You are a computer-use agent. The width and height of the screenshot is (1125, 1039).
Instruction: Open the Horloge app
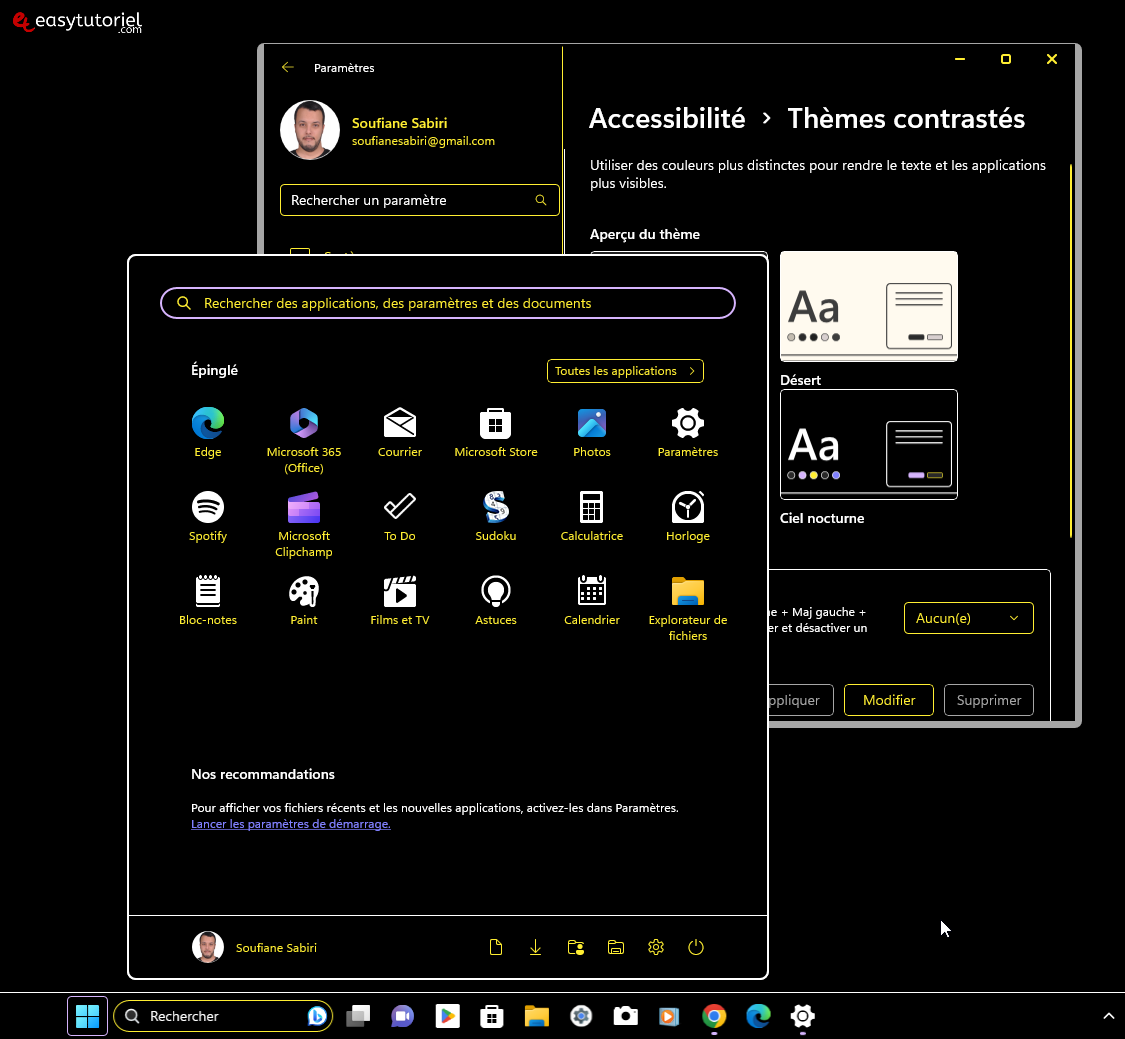(x=687, y=516)
